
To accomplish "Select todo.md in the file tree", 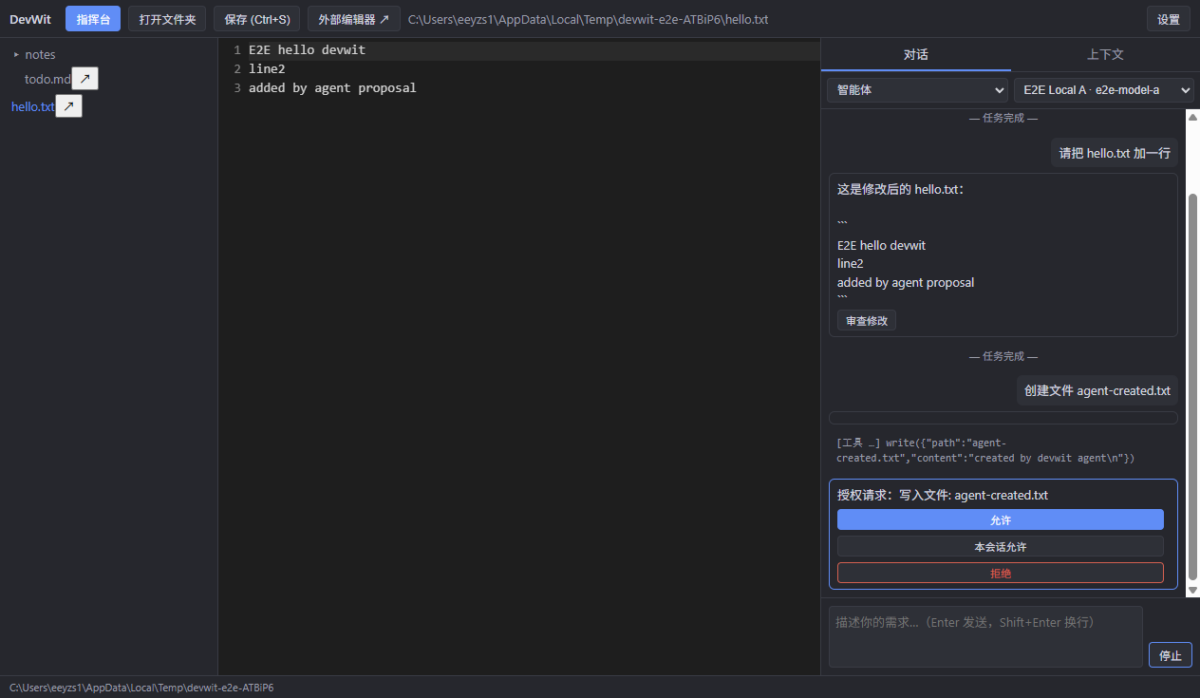I will 47,79.
